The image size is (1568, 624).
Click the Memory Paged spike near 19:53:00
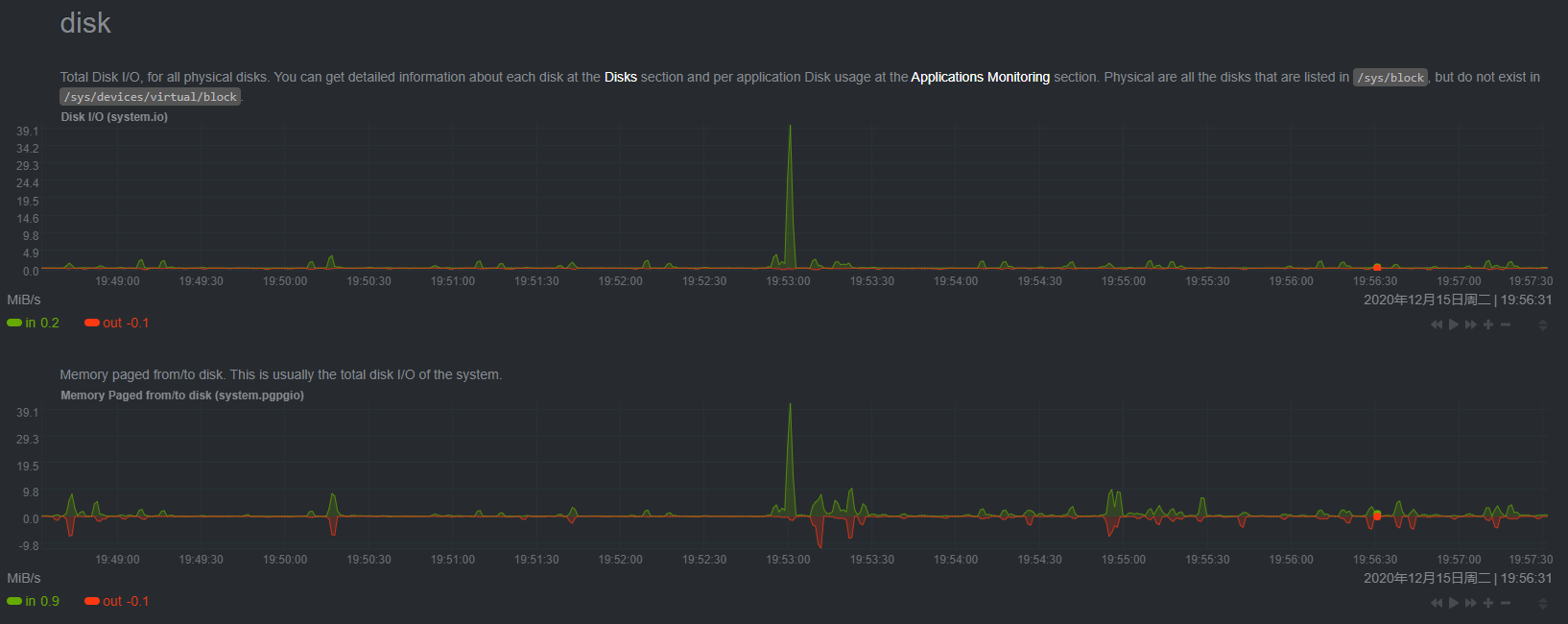pyautogui.click(x=790, y=461)
